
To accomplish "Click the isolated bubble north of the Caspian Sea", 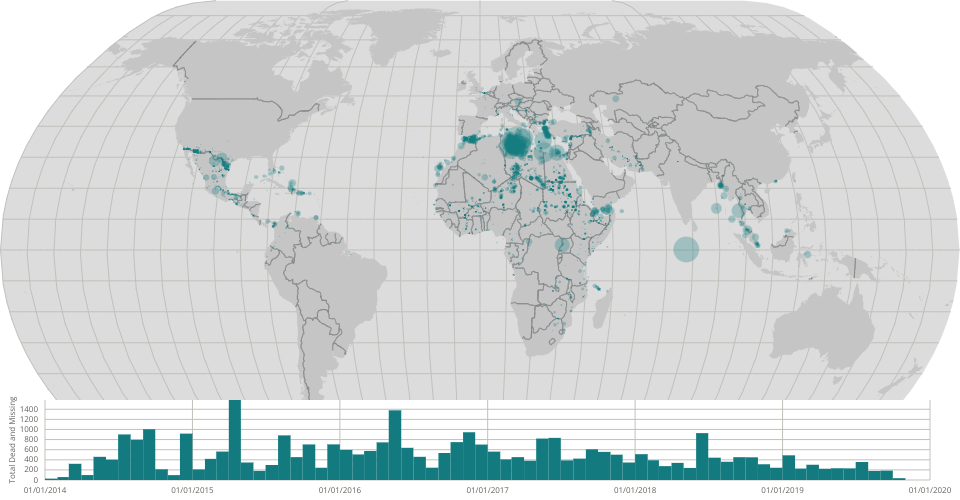I will point(617,100).
